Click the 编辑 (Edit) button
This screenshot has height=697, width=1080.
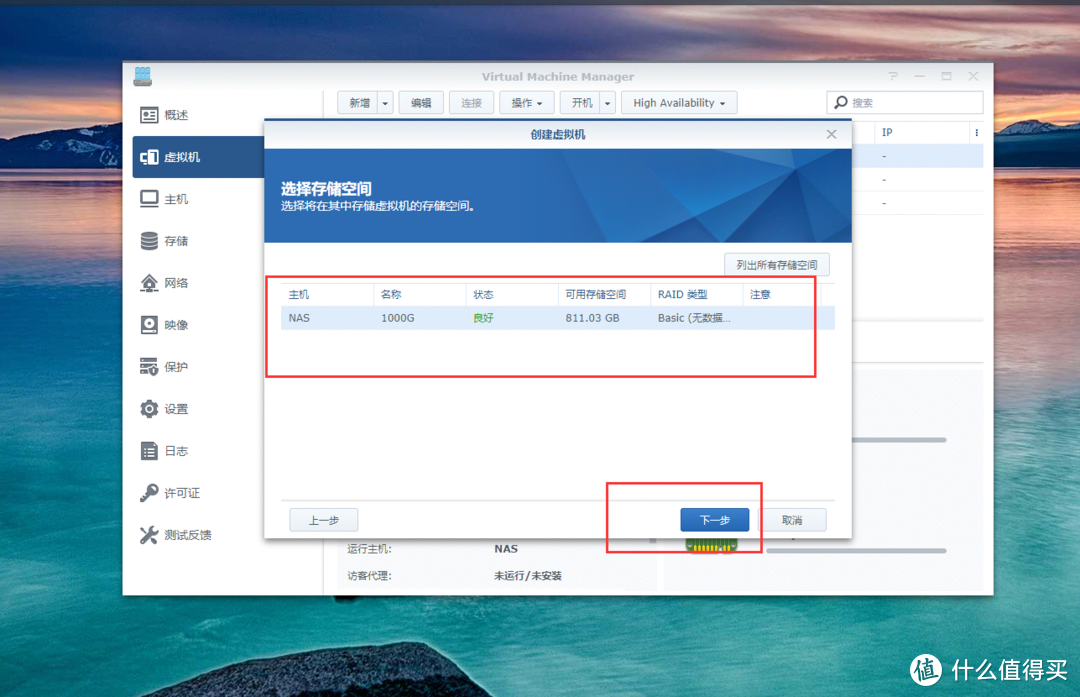421,103
